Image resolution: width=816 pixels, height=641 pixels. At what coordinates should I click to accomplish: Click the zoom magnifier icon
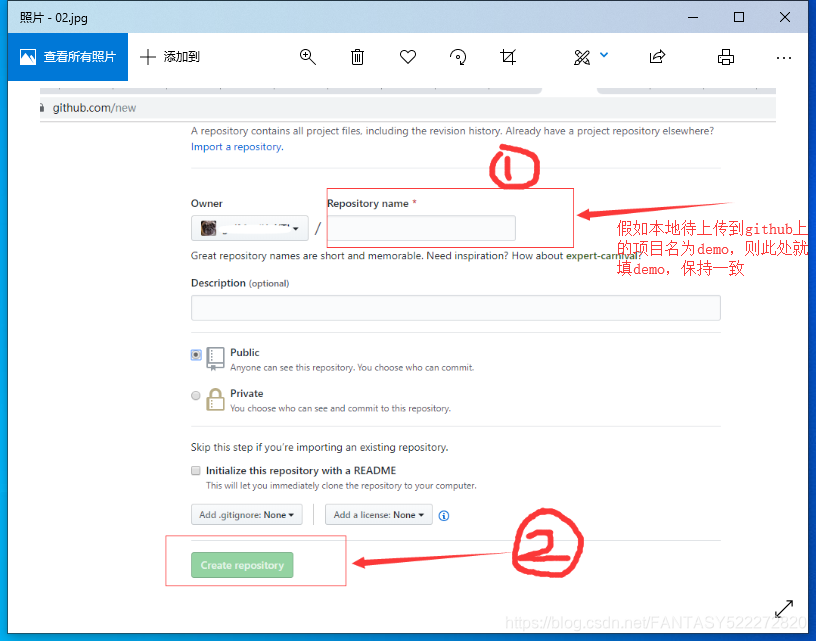click(308, 57)
